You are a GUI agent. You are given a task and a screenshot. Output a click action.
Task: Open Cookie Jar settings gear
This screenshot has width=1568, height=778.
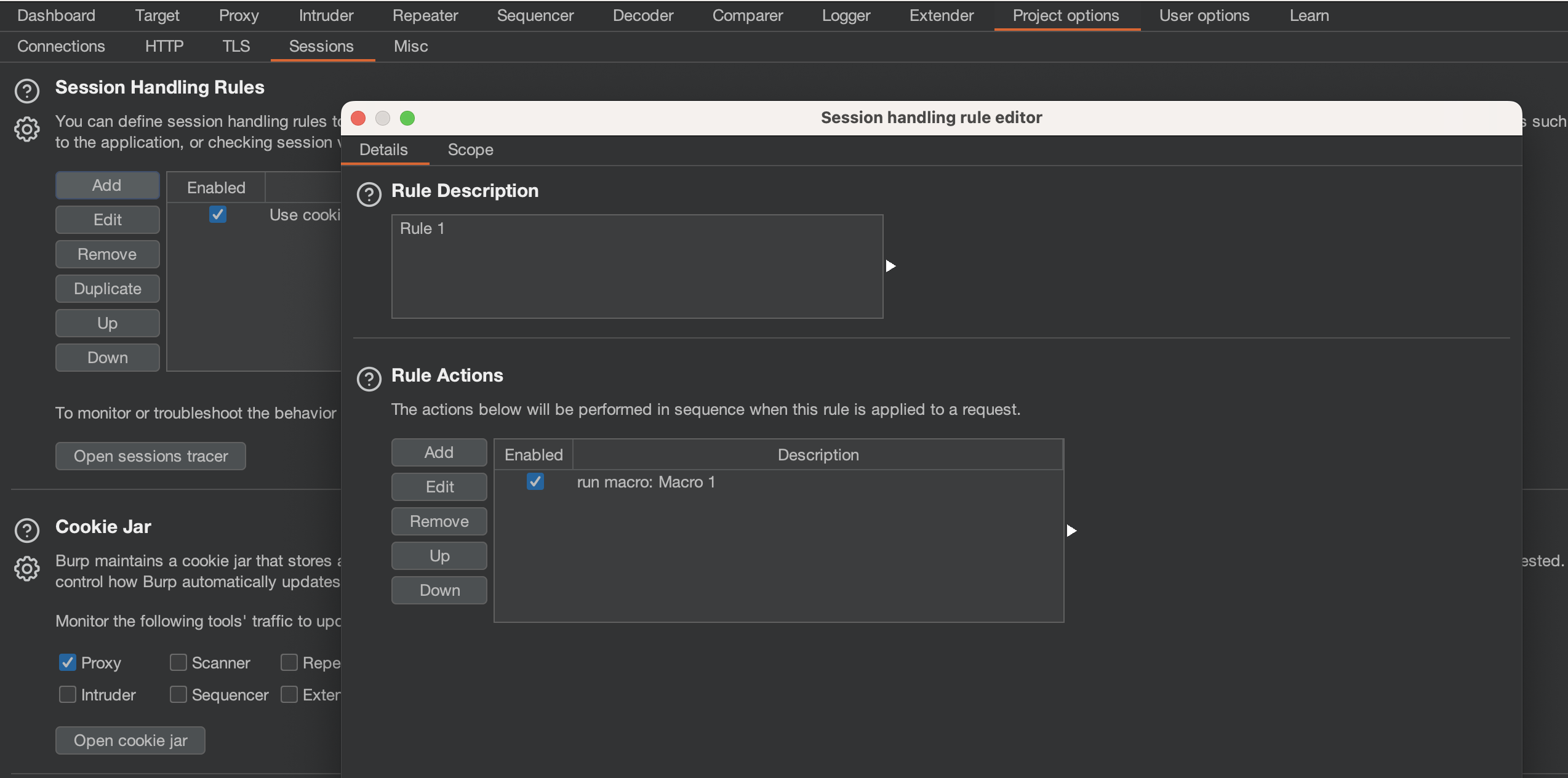pyautogui.click(x=27, y=569)
